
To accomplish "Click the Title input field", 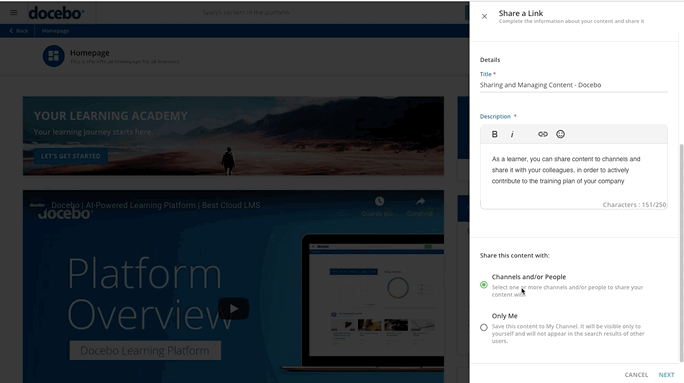I will [x=574, y=85].
